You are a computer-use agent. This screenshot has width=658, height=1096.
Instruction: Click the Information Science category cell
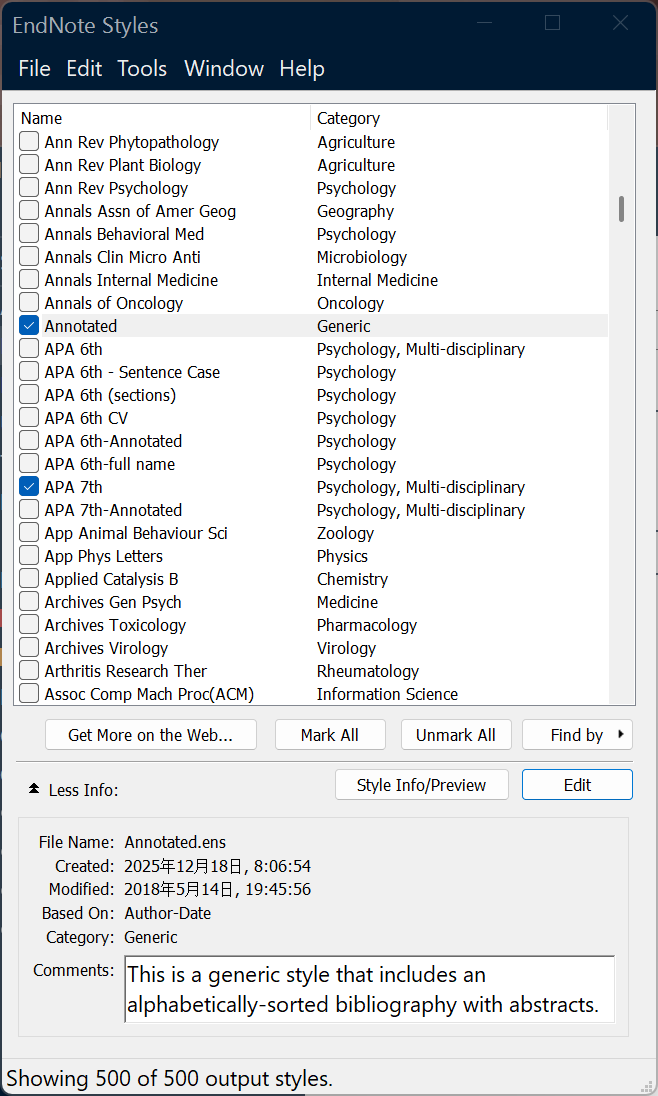(x=387, y=694)
